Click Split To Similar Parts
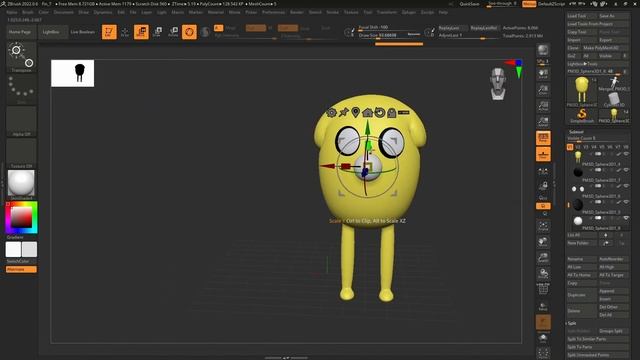The image size is (640, 360). [x=598, y=339]
